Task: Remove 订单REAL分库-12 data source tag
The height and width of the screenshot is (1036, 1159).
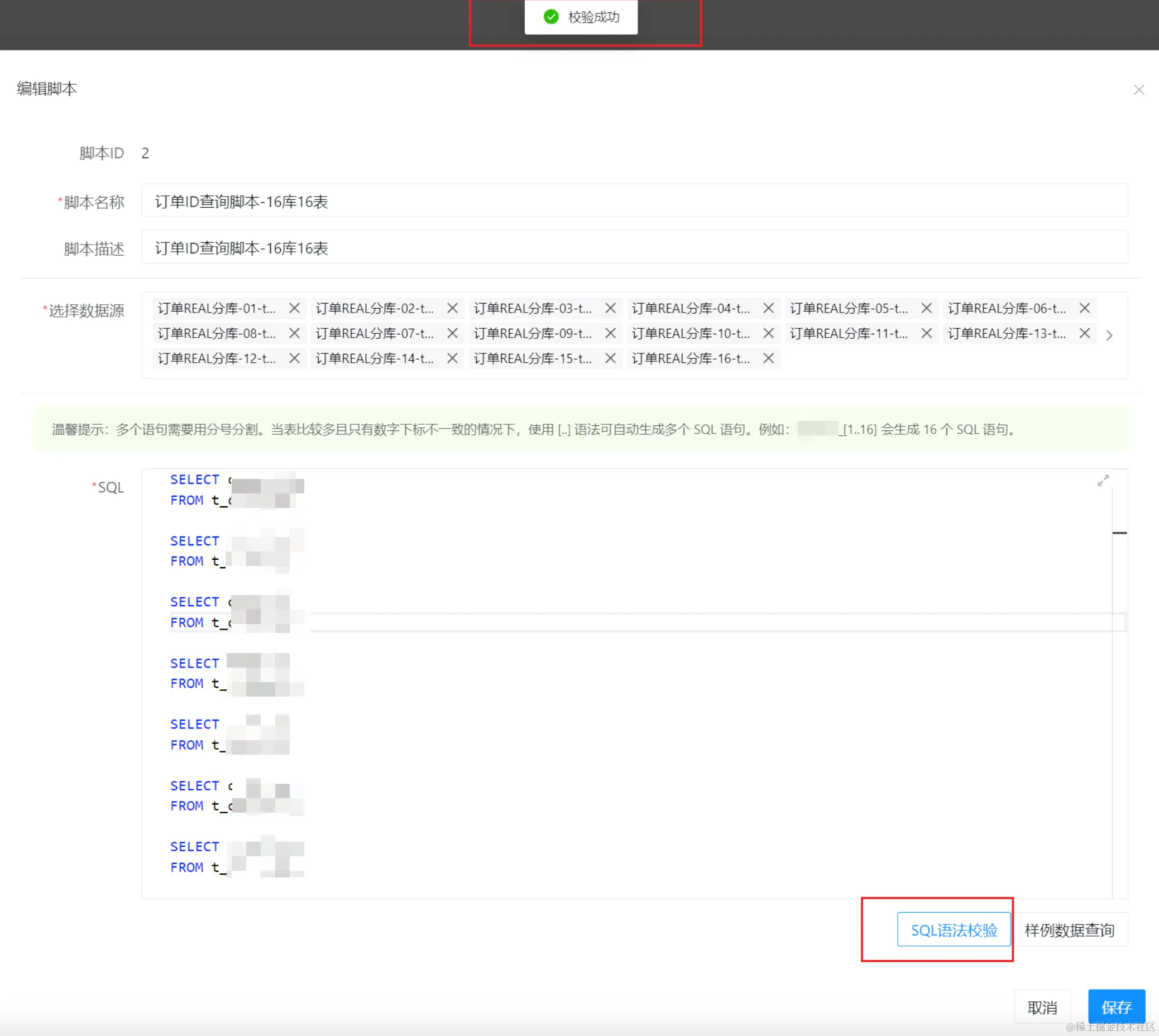Action: (x=294, y=358)
